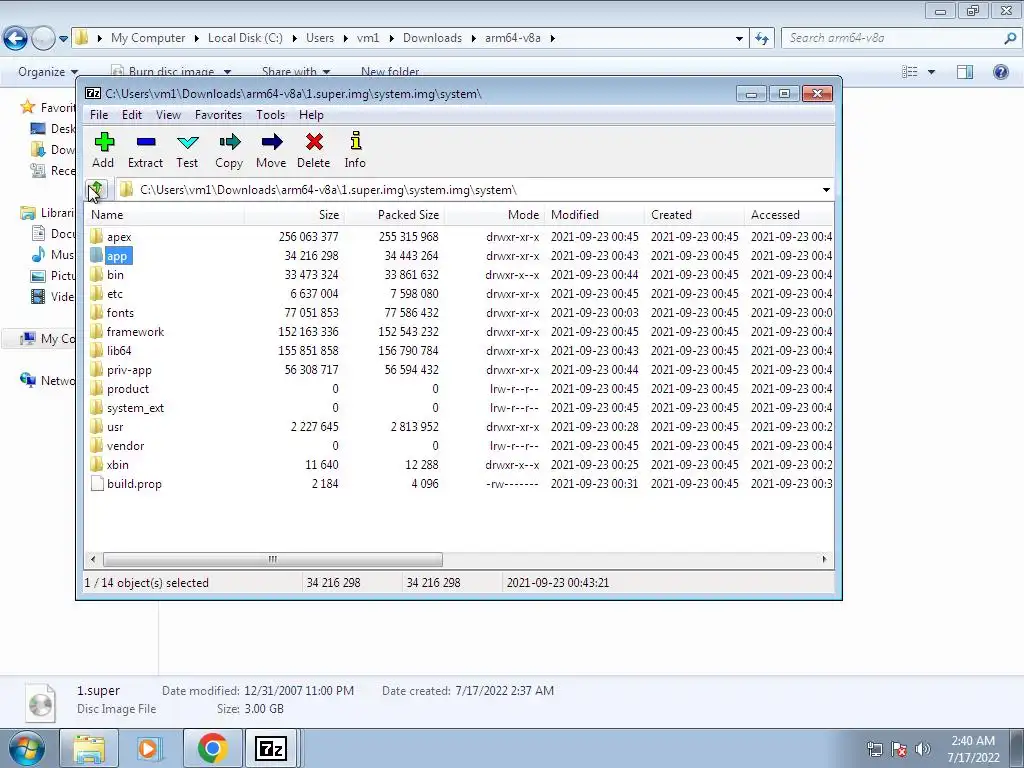Click My Computer in breadcrumb path
Image resolution: width=1024 pixels, height=768 pixels.
pyautogui.click(x=148, y=39)
